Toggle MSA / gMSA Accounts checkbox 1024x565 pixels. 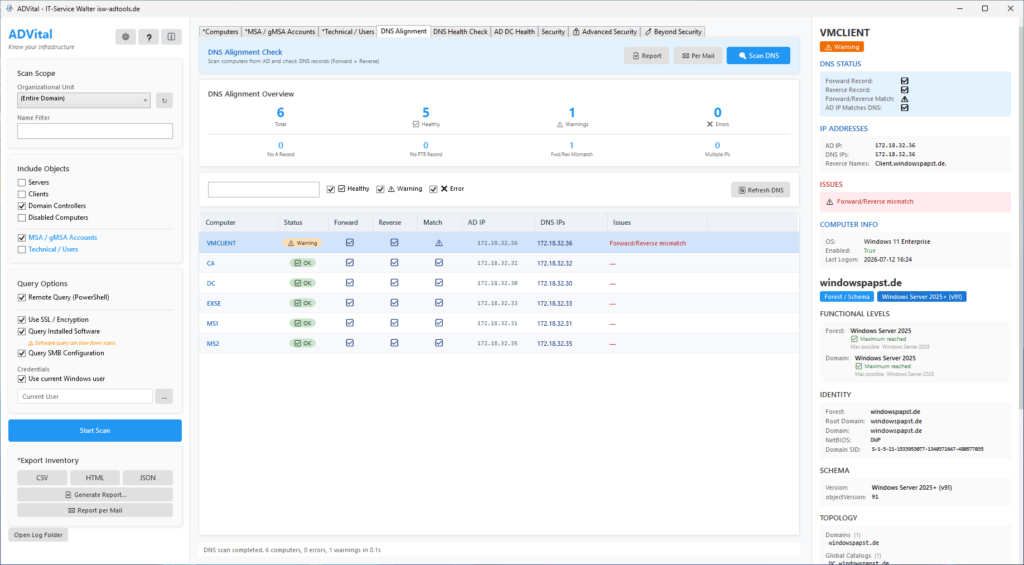pyautogui.click(x=22, y=238)
